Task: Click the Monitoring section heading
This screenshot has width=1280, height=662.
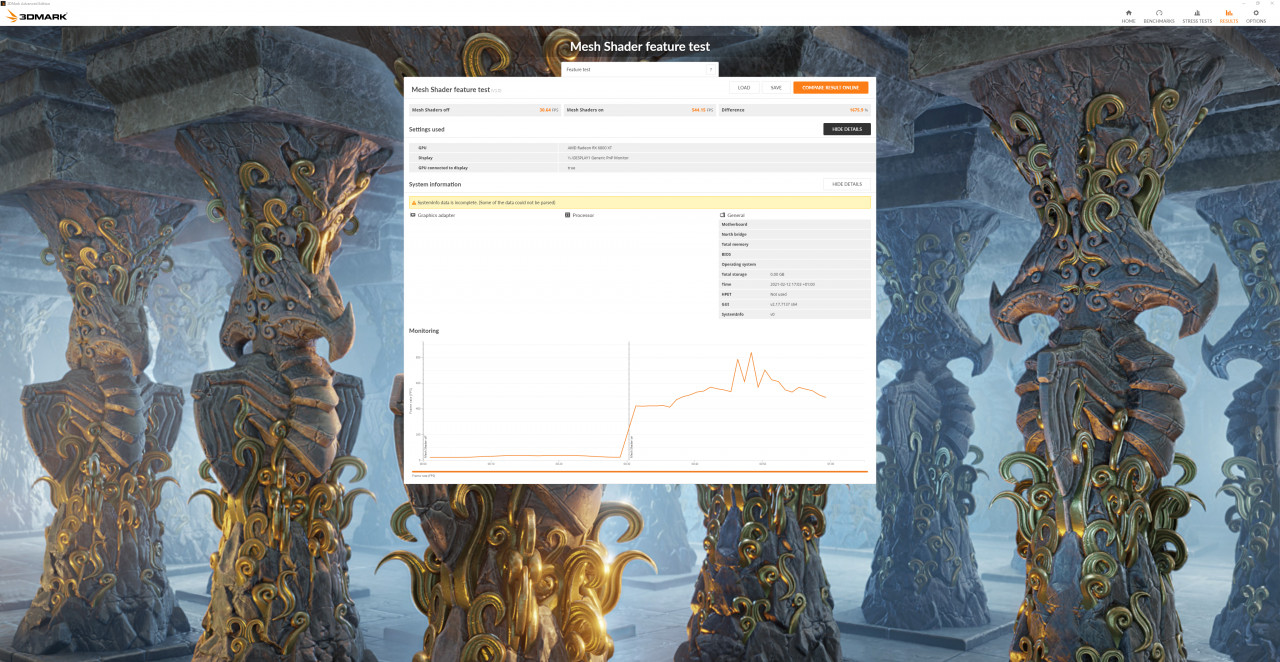Action: click(424, 331)
